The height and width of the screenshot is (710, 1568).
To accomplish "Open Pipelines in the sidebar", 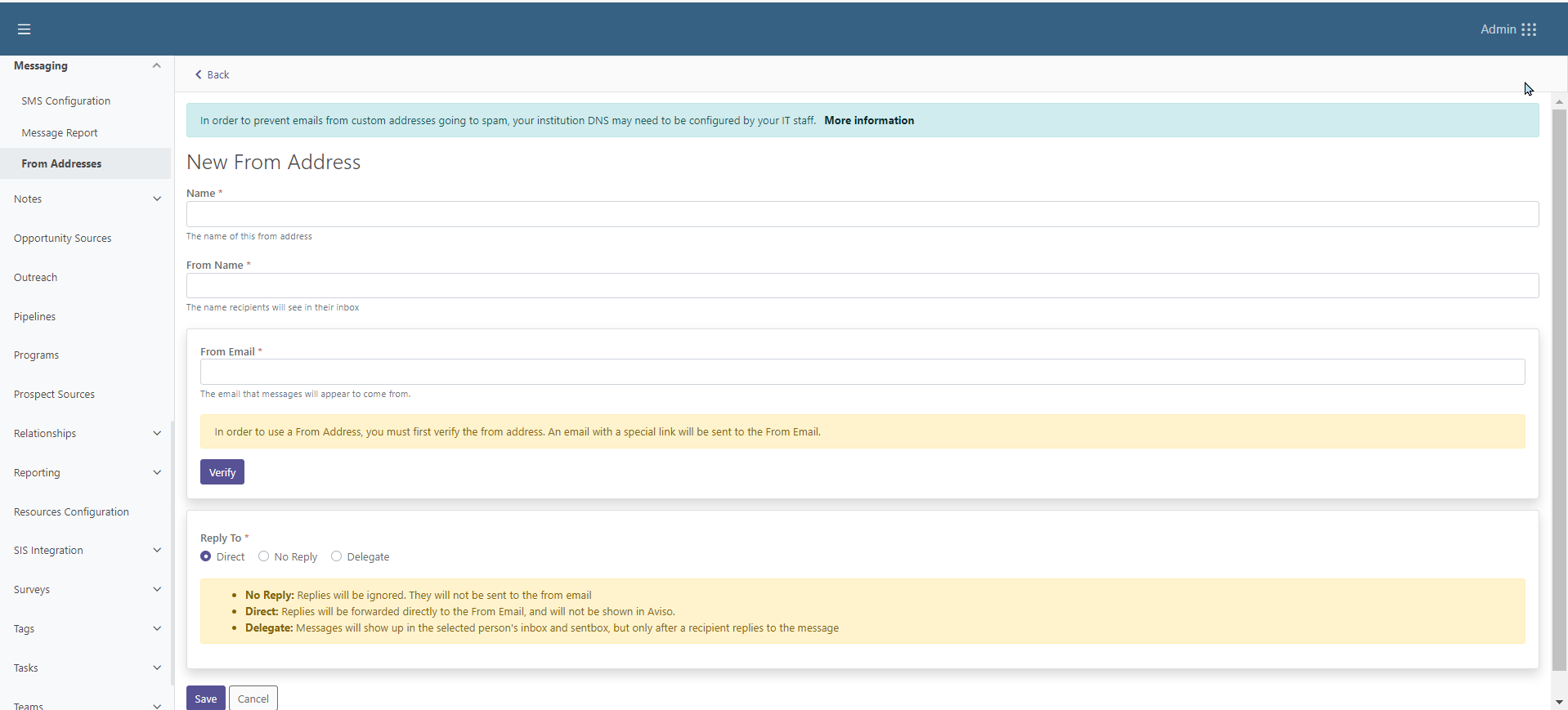I will point(35,316).
